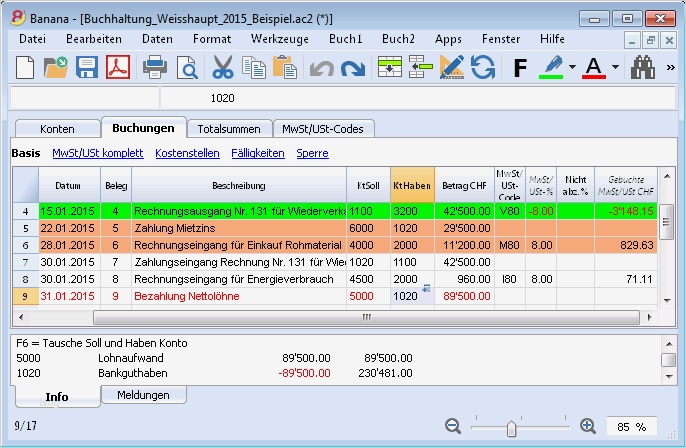Click the Beschreibung column header

point(239,185)
